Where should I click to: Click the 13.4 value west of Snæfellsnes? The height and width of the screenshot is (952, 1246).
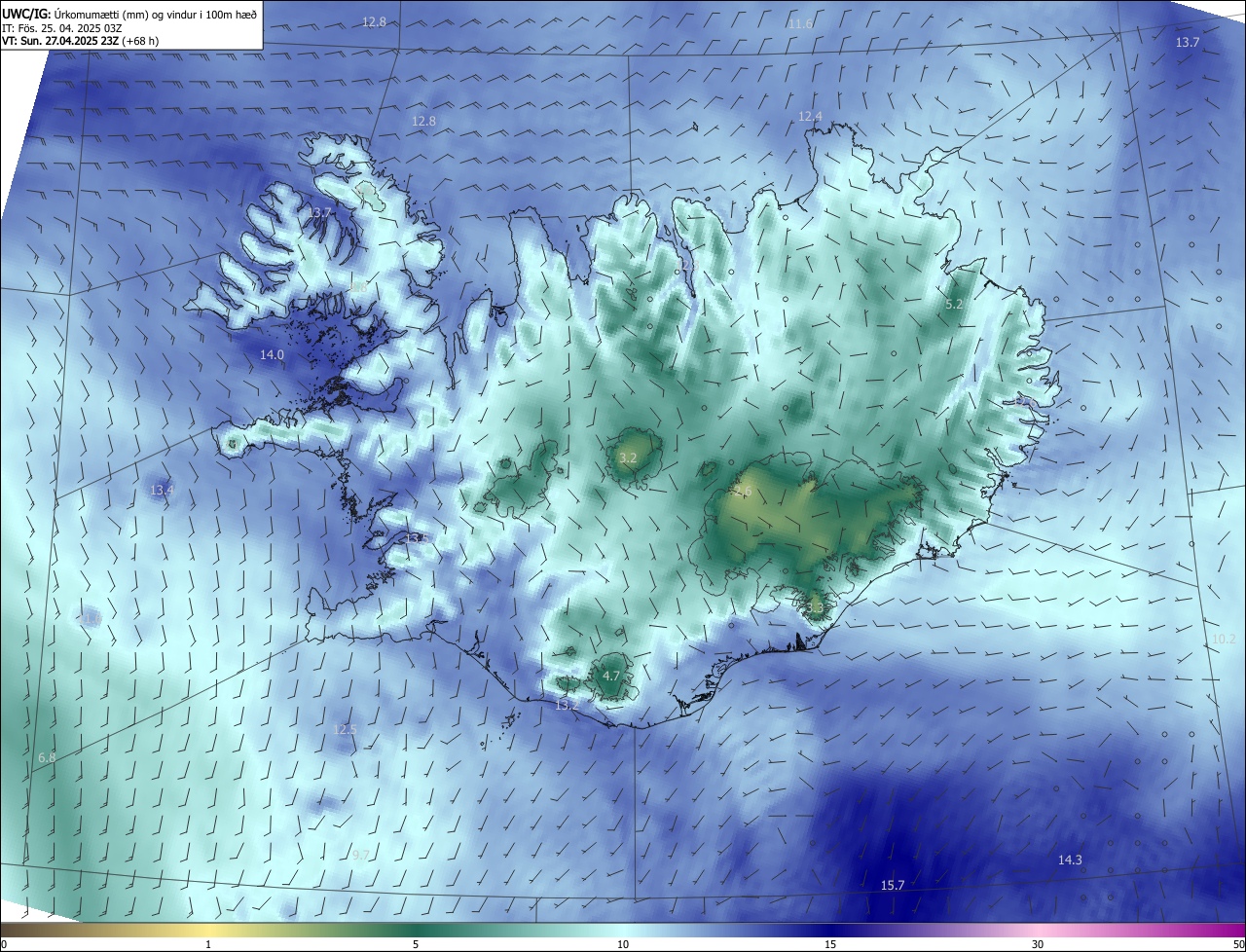[x=162, y=490]
